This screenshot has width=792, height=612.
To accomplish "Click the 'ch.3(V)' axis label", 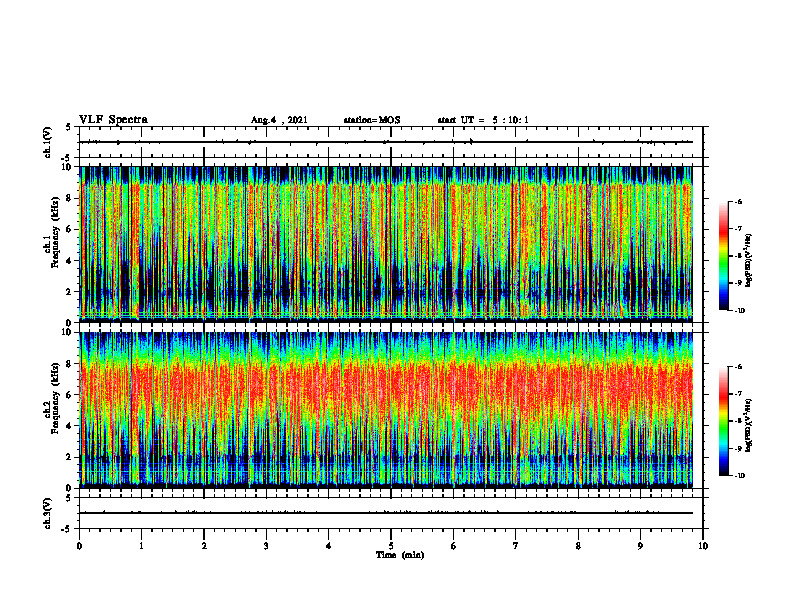I will [47, 513].
